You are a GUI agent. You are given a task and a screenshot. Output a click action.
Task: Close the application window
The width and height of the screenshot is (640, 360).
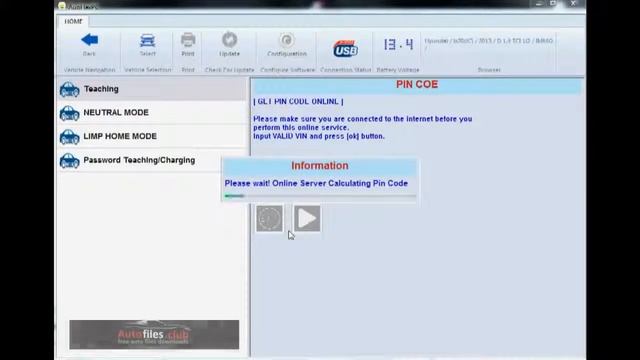[x=573, y=3]
